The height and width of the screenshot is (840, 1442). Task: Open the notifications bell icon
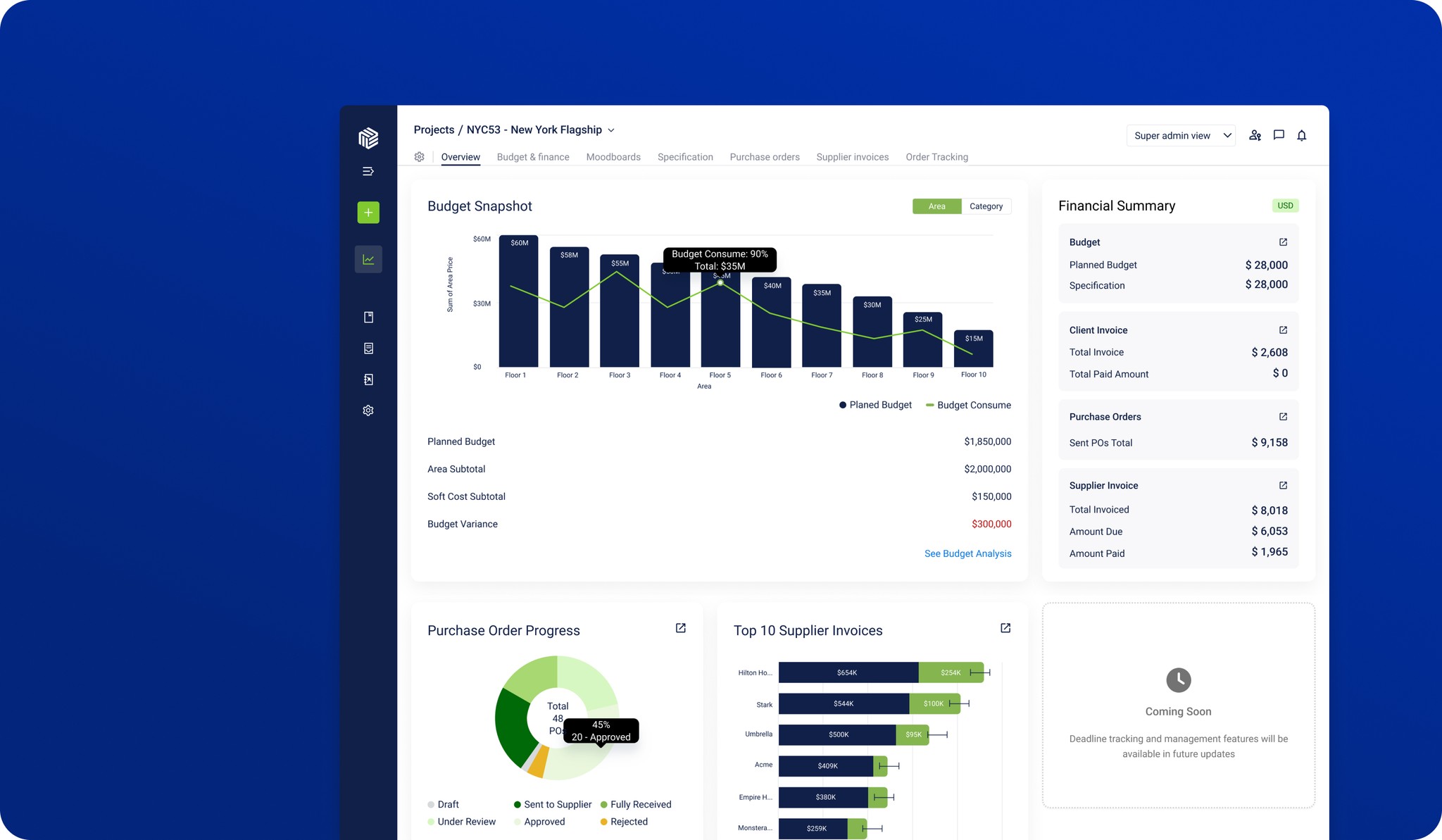click(x=1302, y=135)
